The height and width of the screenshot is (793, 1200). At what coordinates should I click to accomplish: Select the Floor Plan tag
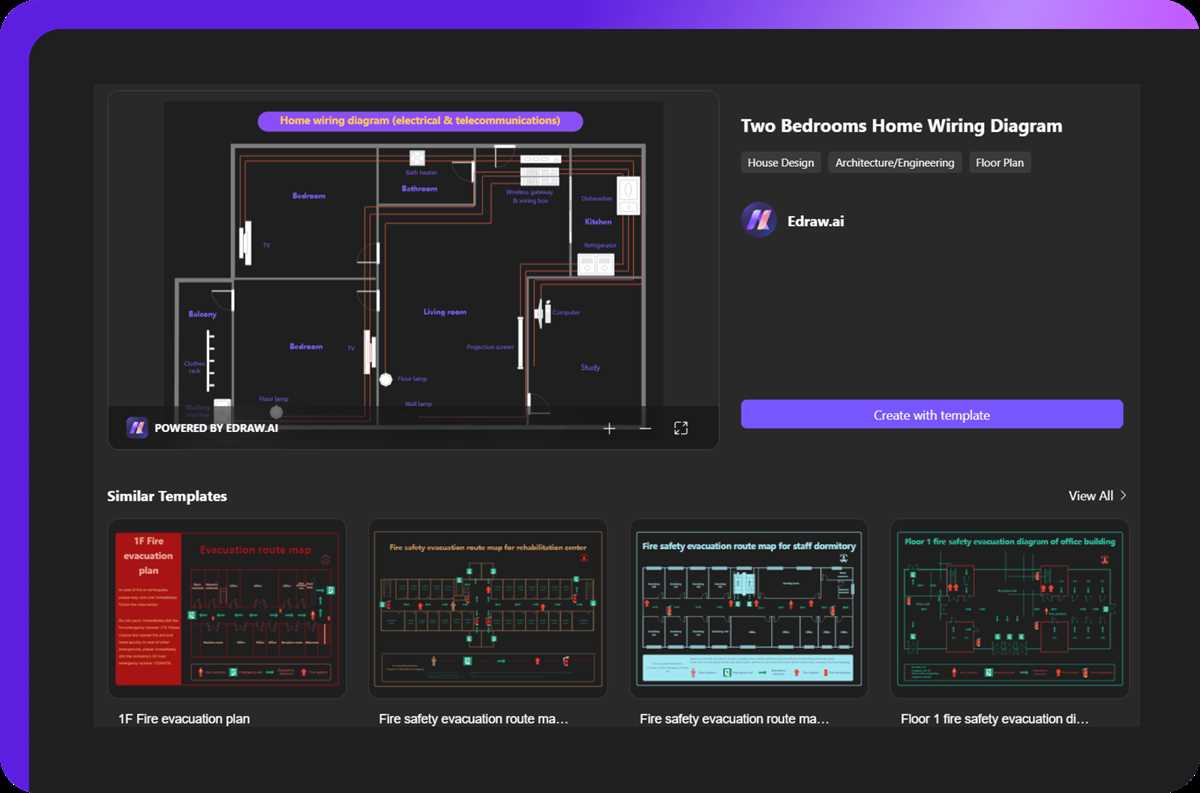(1000, 162)
